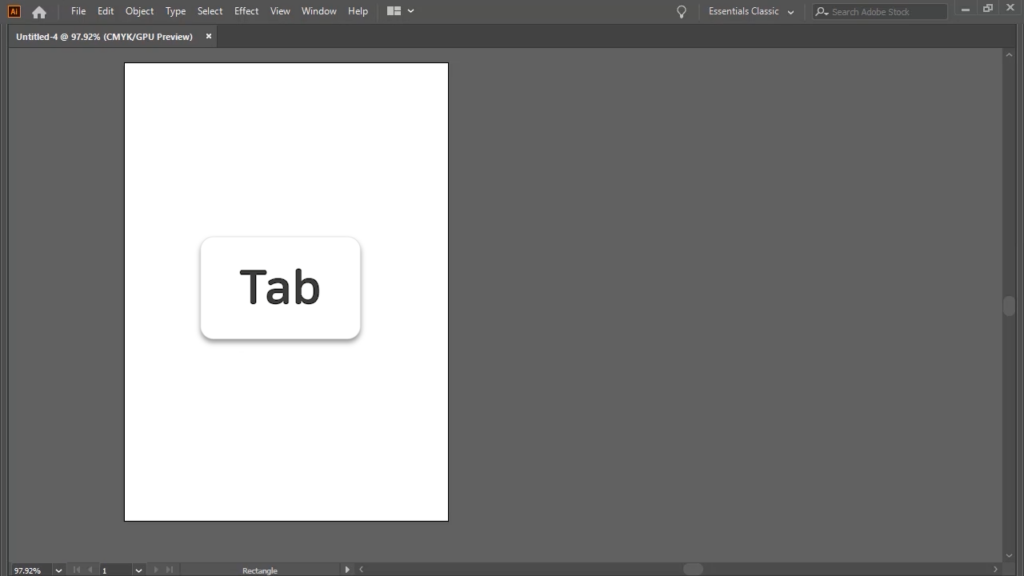Open the Object menu
Screen dimensions: 1024x576
coord(139,12)
